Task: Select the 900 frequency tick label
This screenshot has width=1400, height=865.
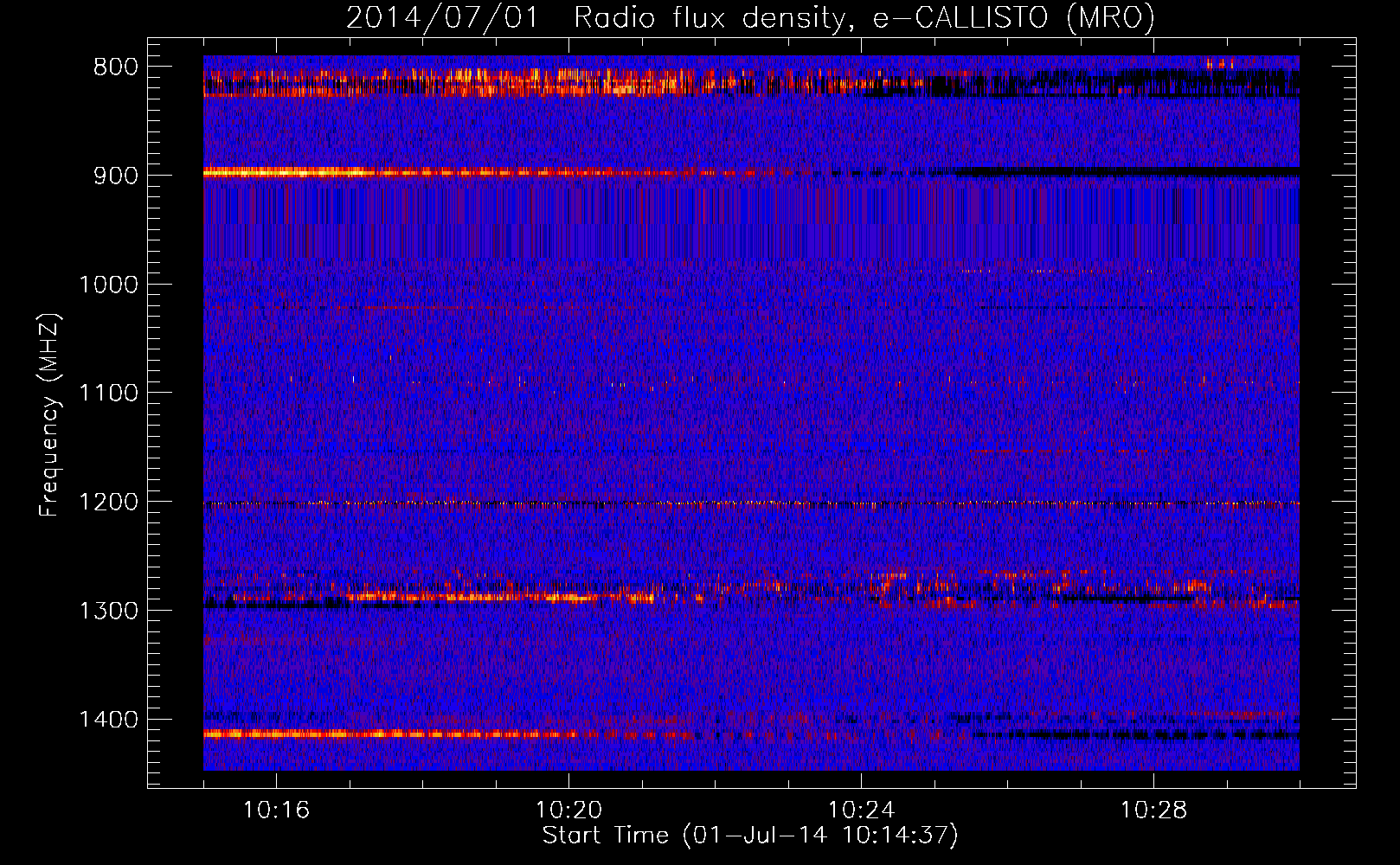Action: [x=116, y=176]
